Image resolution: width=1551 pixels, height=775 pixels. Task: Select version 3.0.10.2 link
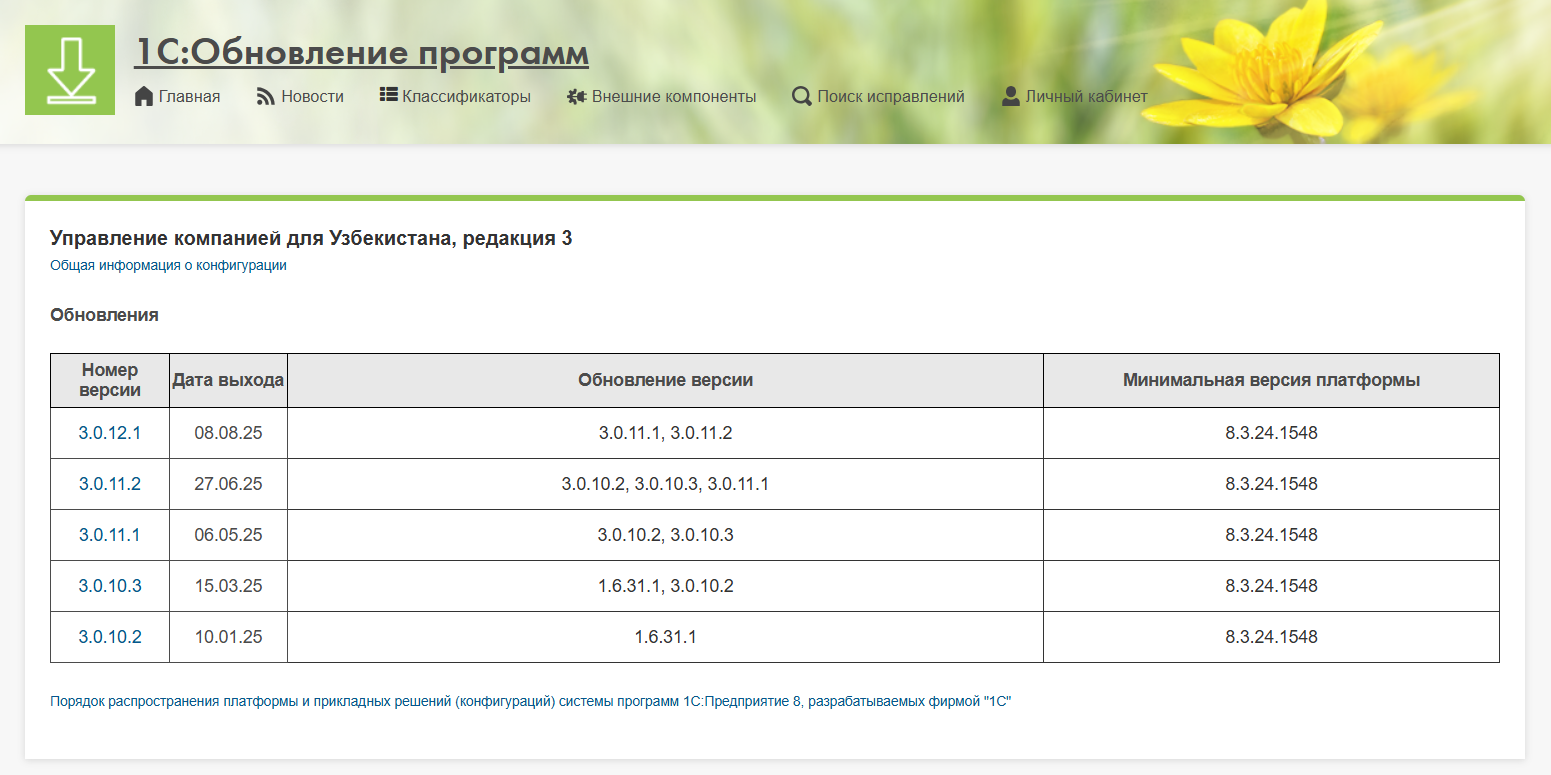pyautogui.click(x=110, y=637)
